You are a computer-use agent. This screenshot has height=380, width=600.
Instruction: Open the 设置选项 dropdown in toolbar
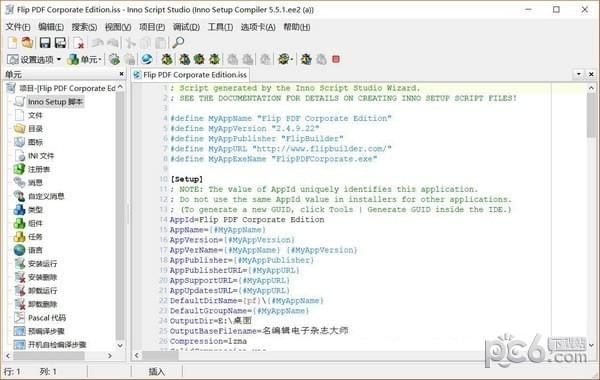[x=34, y=59]
